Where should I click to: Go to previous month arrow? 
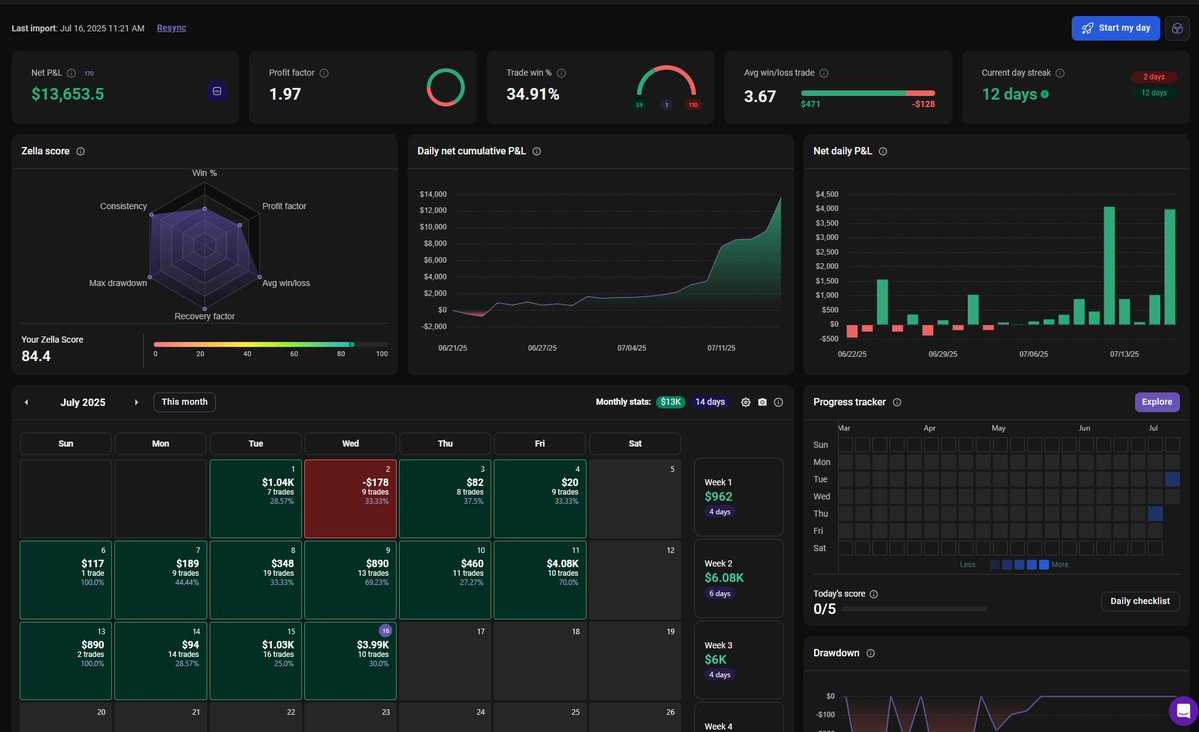[x=26, y=402]
